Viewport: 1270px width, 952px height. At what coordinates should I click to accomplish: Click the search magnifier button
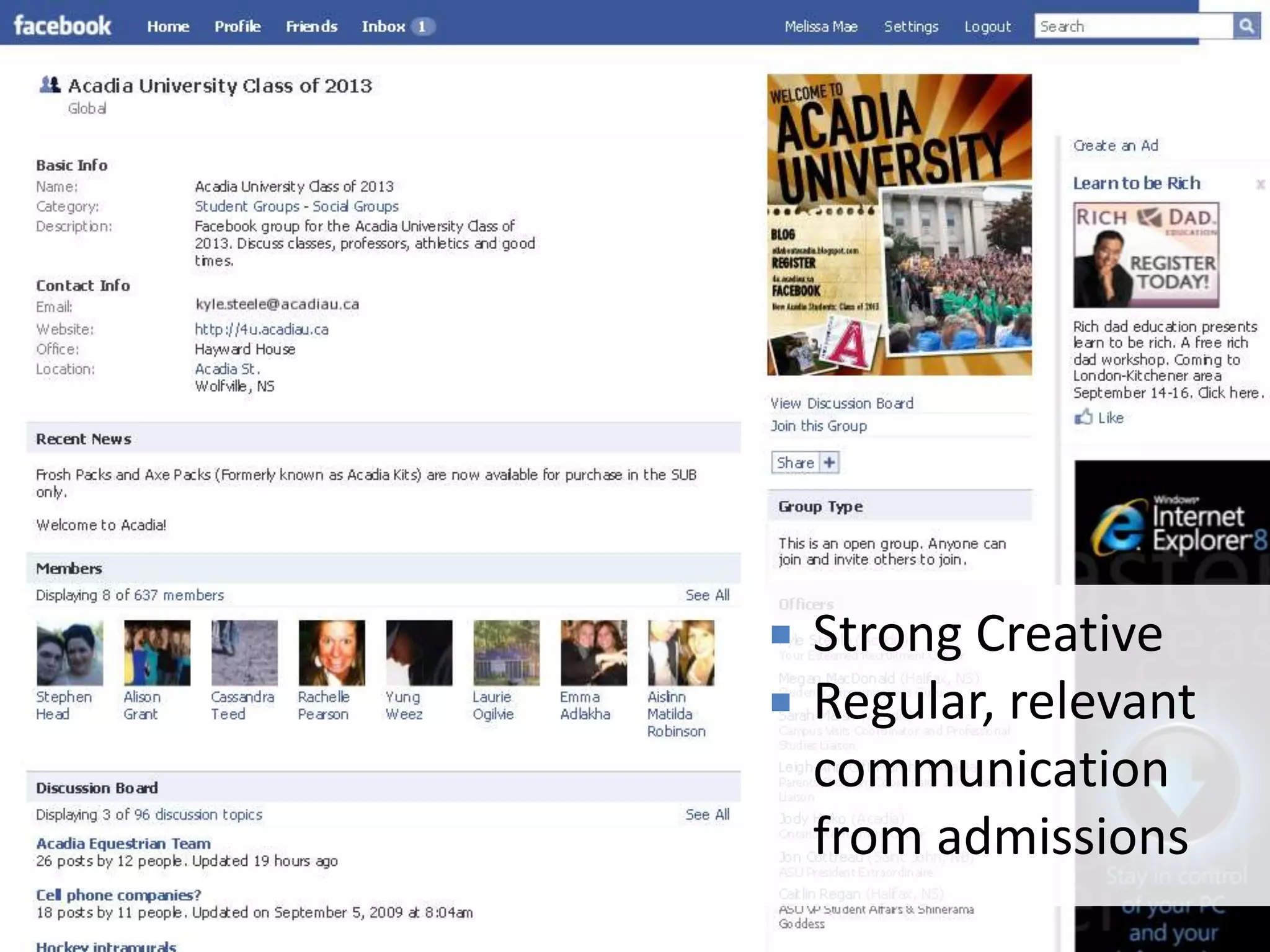point(1246,26)
